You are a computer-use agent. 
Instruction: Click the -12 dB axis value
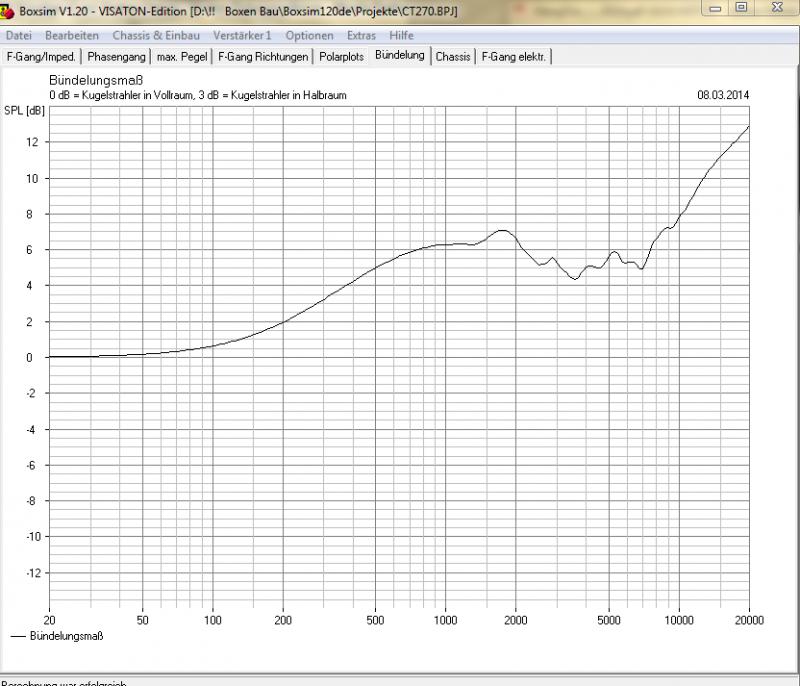pos(33,573)
